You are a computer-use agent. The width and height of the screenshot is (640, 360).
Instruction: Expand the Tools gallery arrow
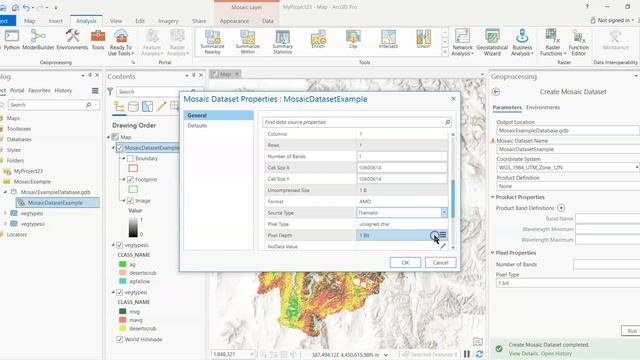pyautogui.click(x=445, y=52)
